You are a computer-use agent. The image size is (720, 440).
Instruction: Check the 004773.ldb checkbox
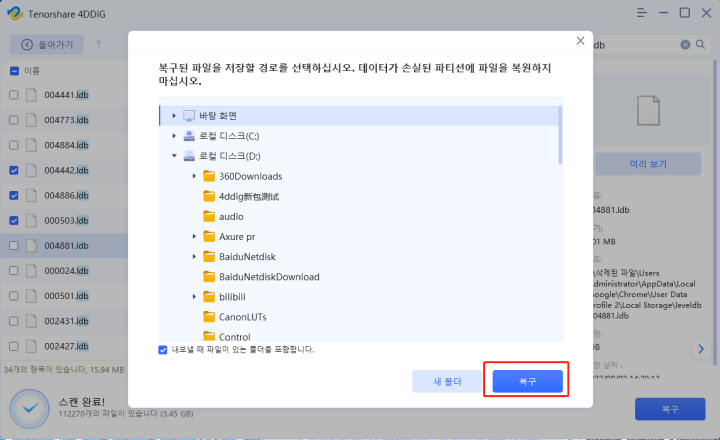coord(14,120)
